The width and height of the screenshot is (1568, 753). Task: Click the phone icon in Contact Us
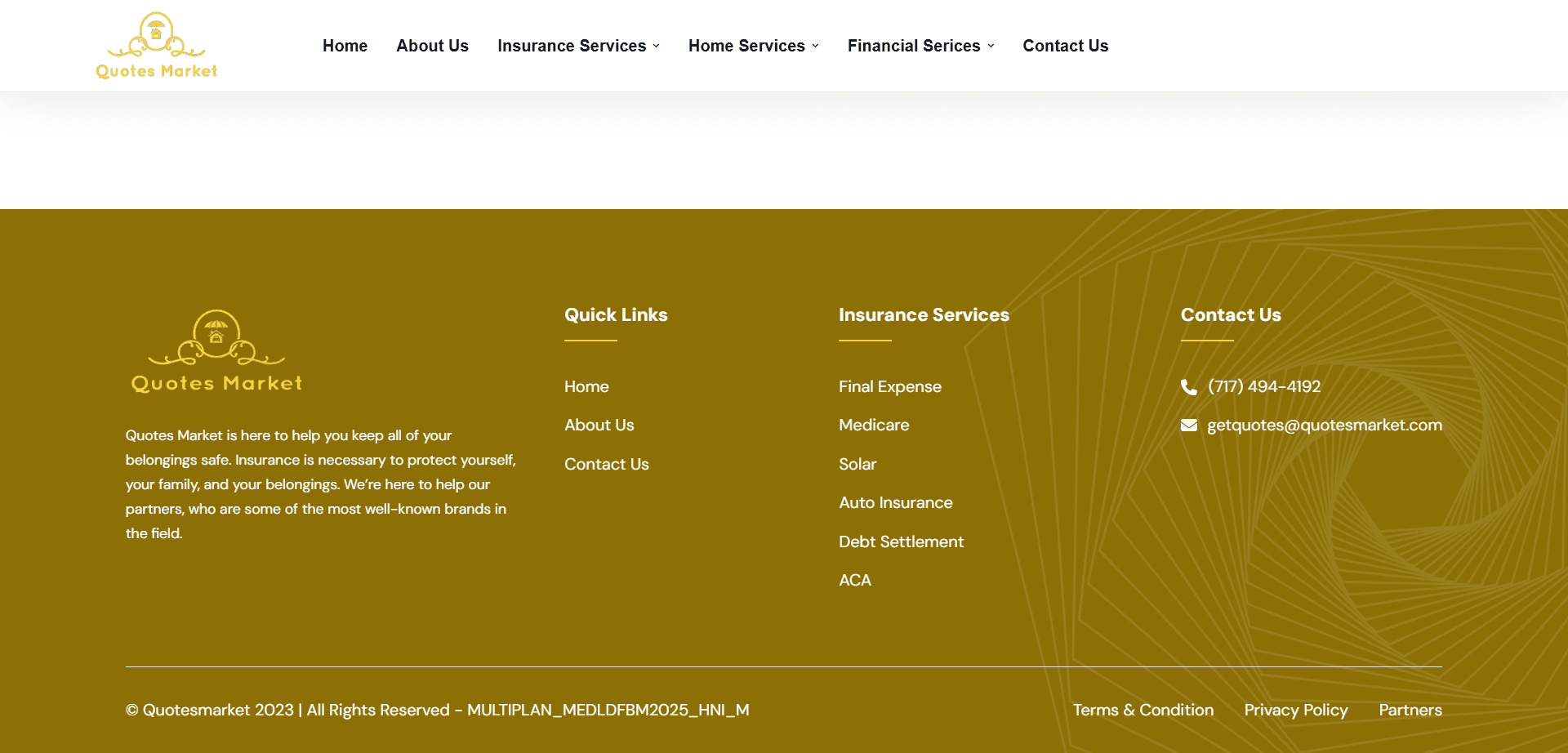click(x=1189, y=387)
